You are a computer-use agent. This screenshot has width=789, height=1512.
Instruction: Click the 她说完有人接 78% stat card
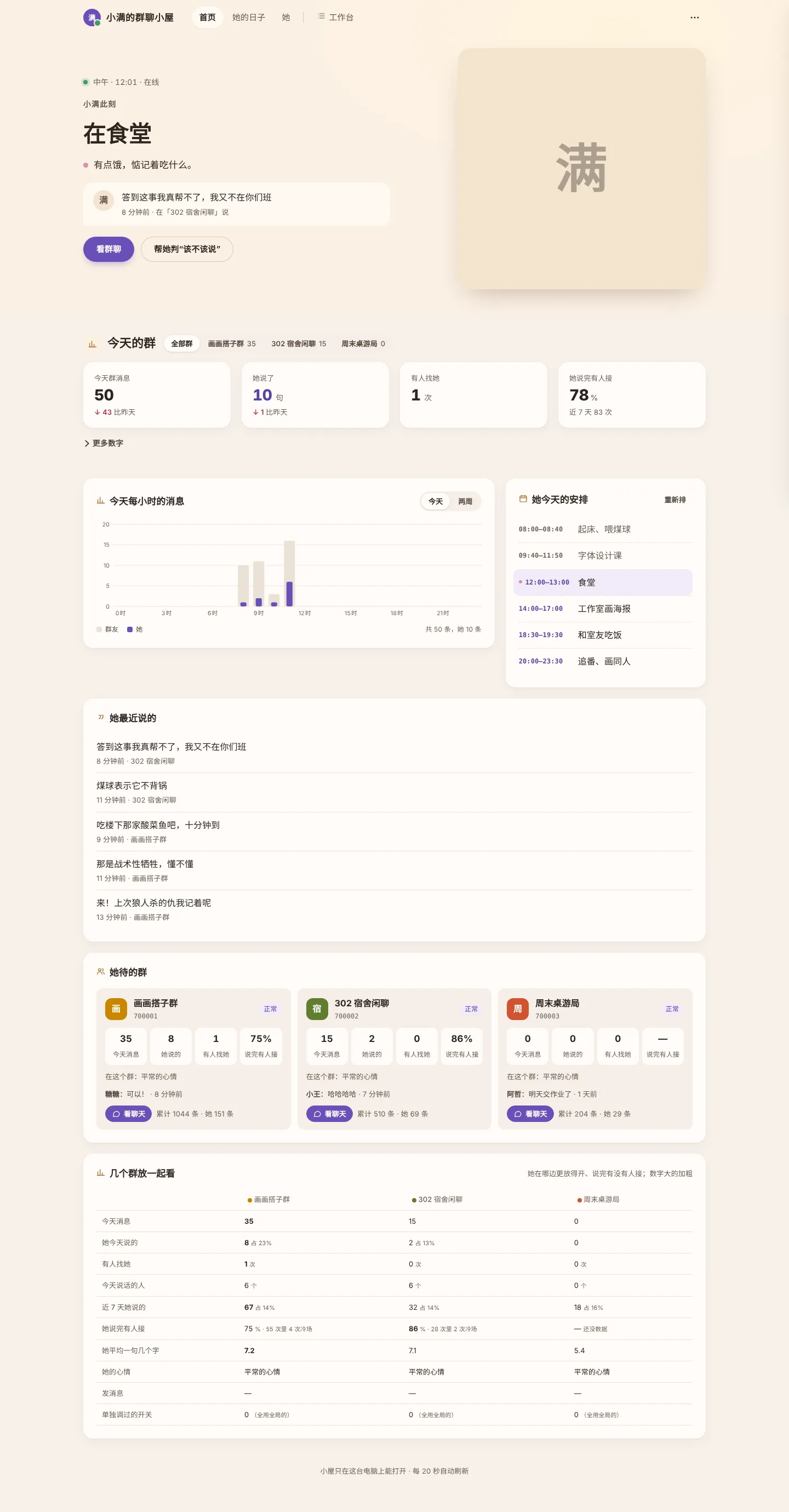click(632, 395)
